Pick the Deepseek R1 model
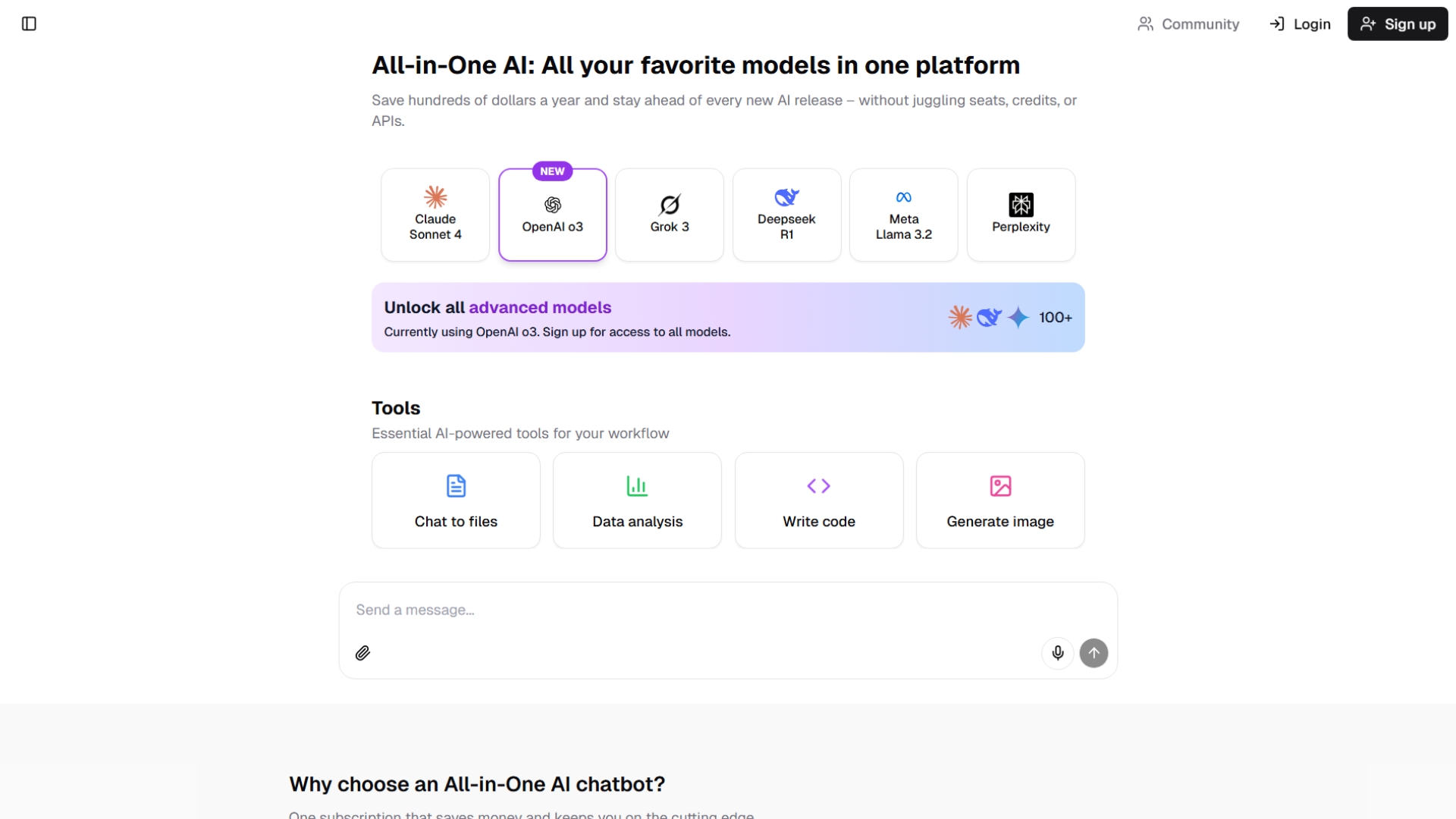1456x819 pixels. tap(786, 215)
